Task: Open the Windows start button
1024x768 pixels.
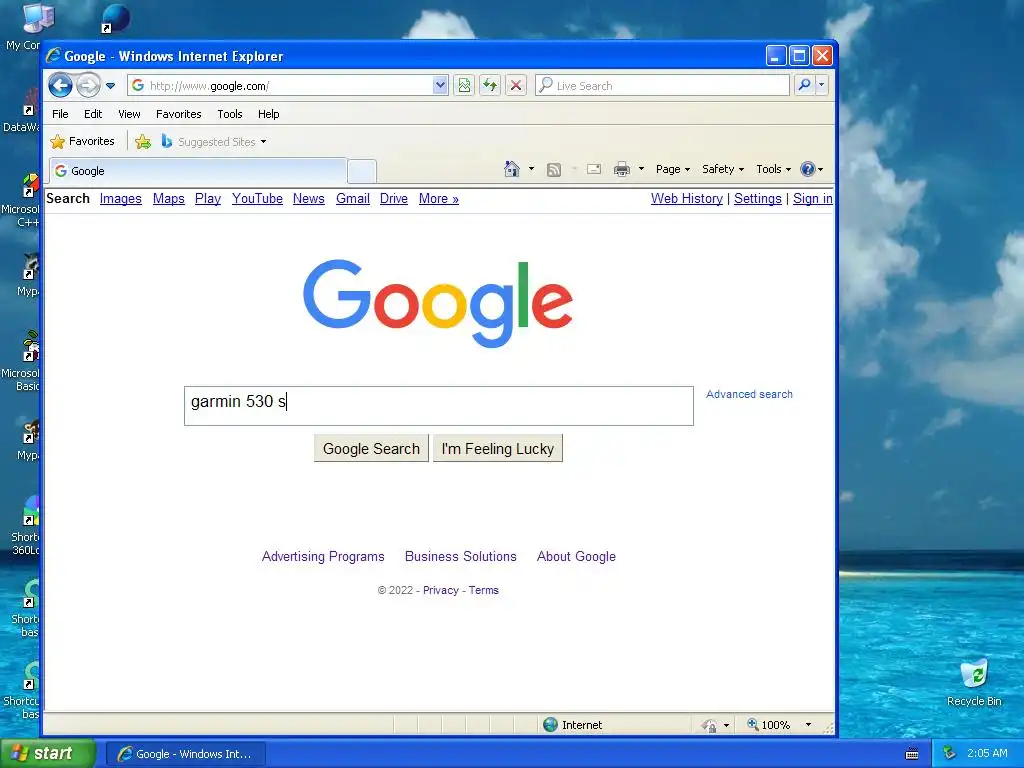Action: [47, 754]
